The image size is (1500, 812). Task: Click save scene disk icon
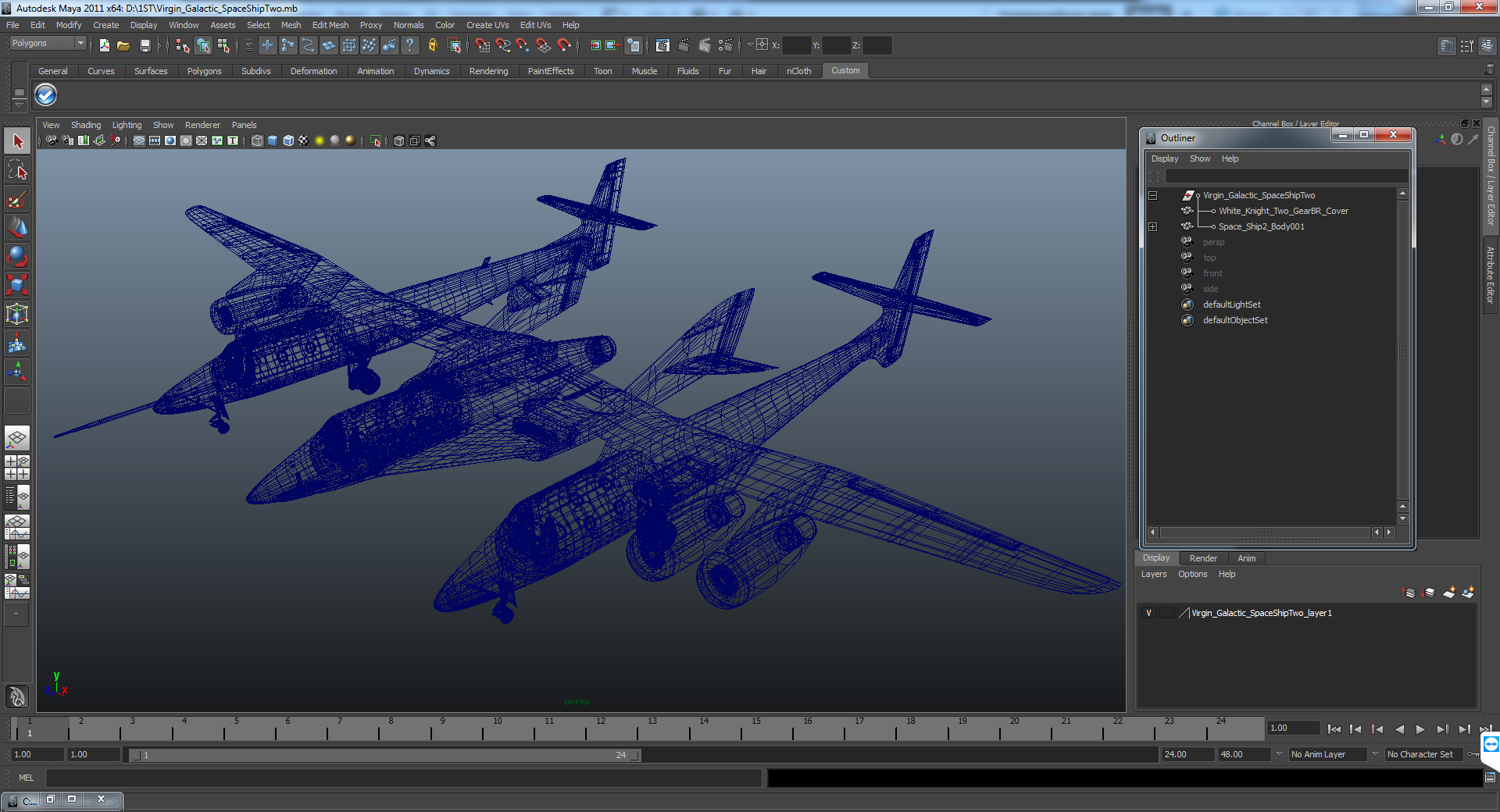[145, 45]
